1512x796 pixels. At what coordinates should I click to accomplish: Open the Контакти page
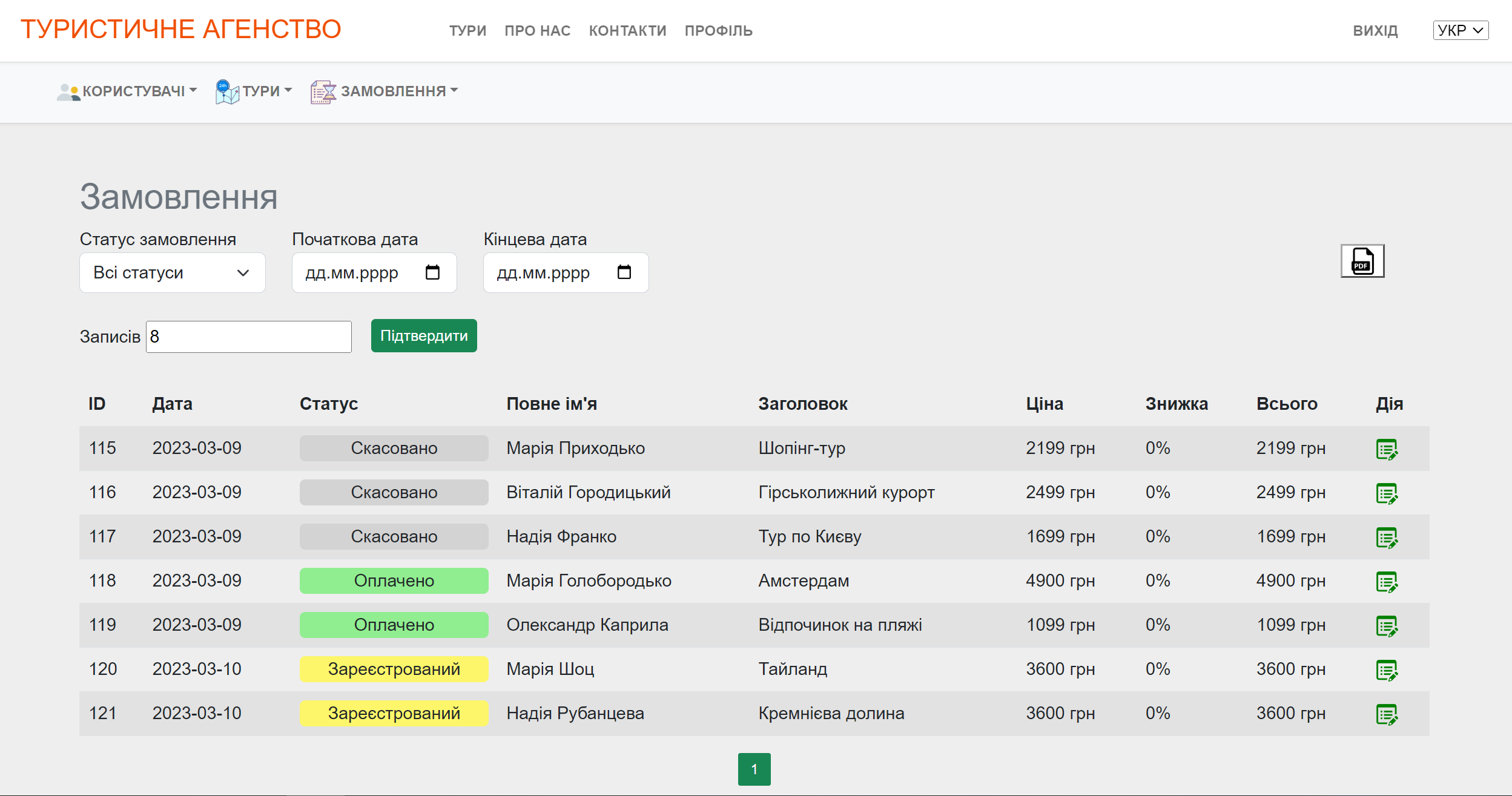(x=628, y=31)
